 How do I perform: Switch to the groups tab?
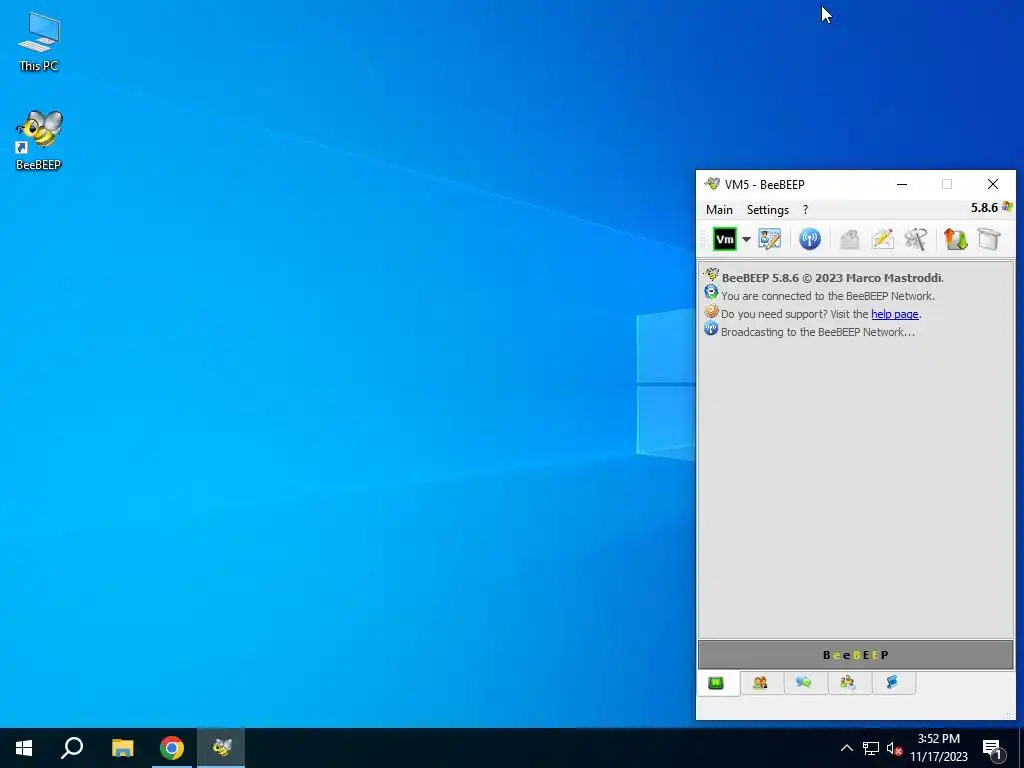848,682
